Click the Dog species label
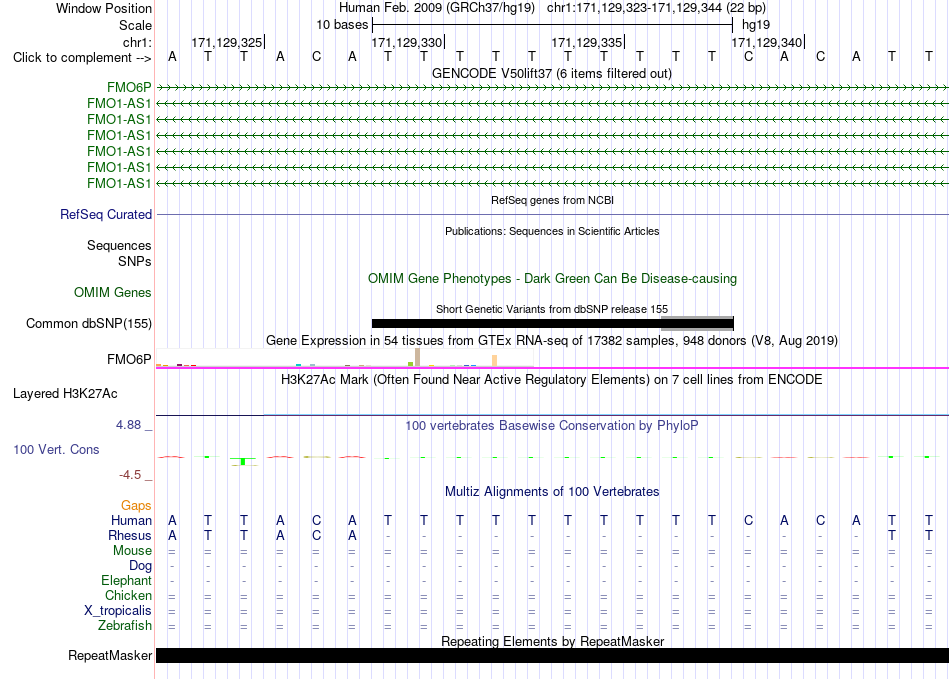This screenshot has height=679, width=950. 141,566
